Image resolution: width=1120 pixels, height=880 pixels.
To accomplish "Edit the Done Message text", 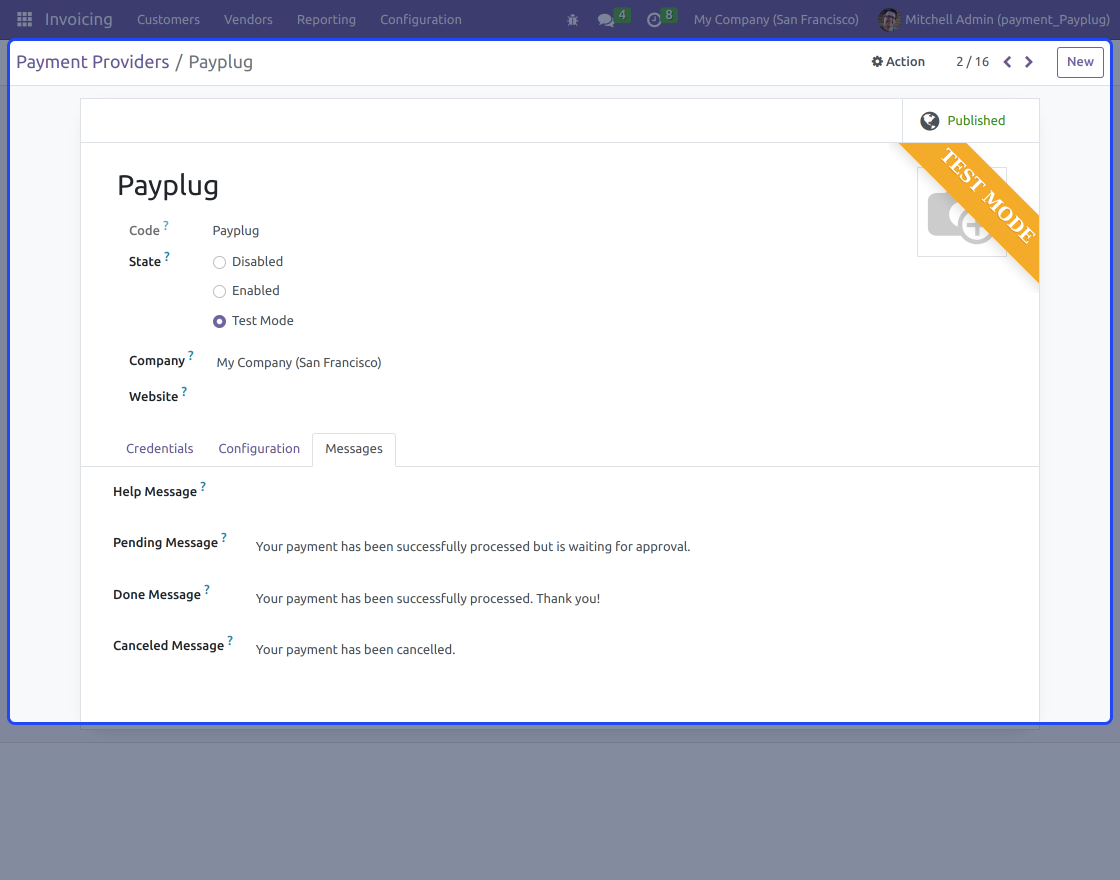I will [x=428, y=599].
